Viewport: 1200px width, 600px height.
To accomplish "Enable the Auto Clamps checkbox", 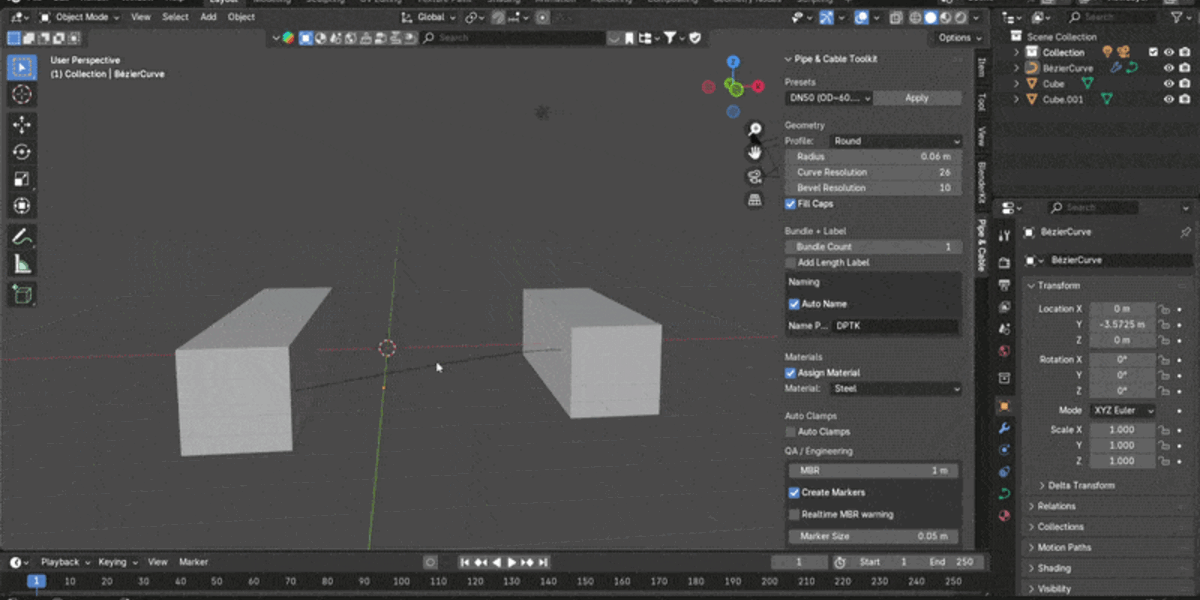I will coord(791,432).
